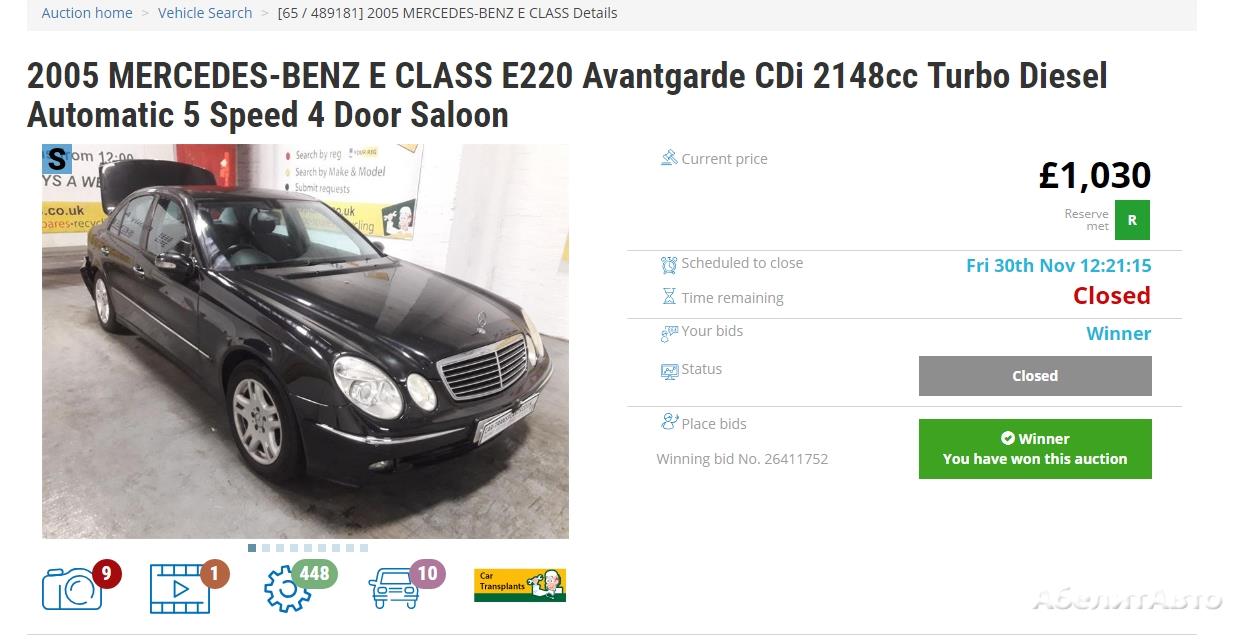Click the grey Closed status button
1236x640 pixels.
(1035, 376)
